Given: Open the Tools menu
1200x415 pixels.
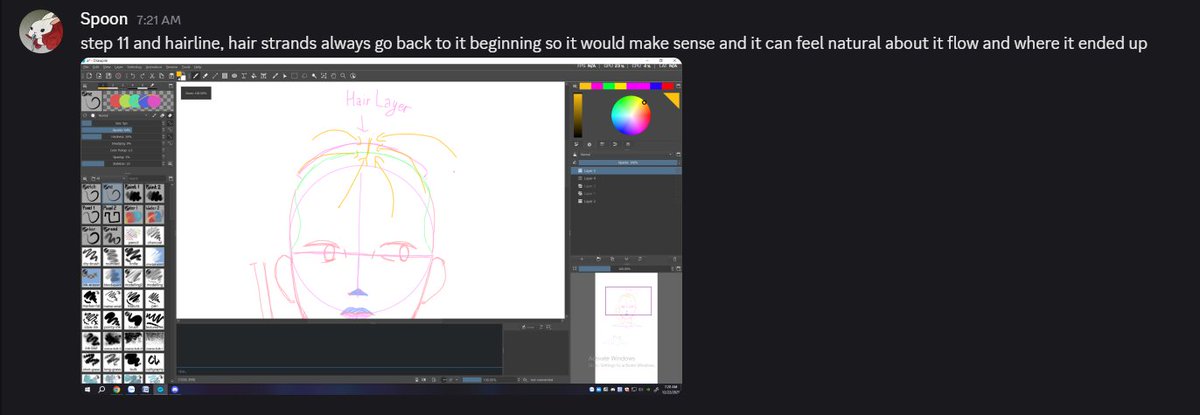Looking at the screenshot, I should (186, 67).
